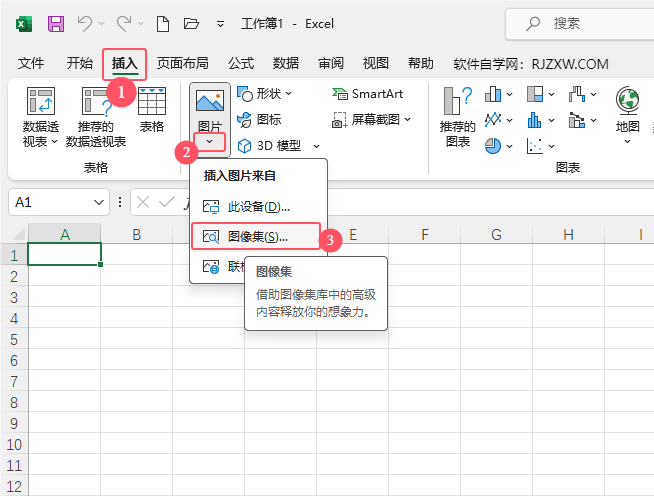Select column A header

(x=65, y=234)
